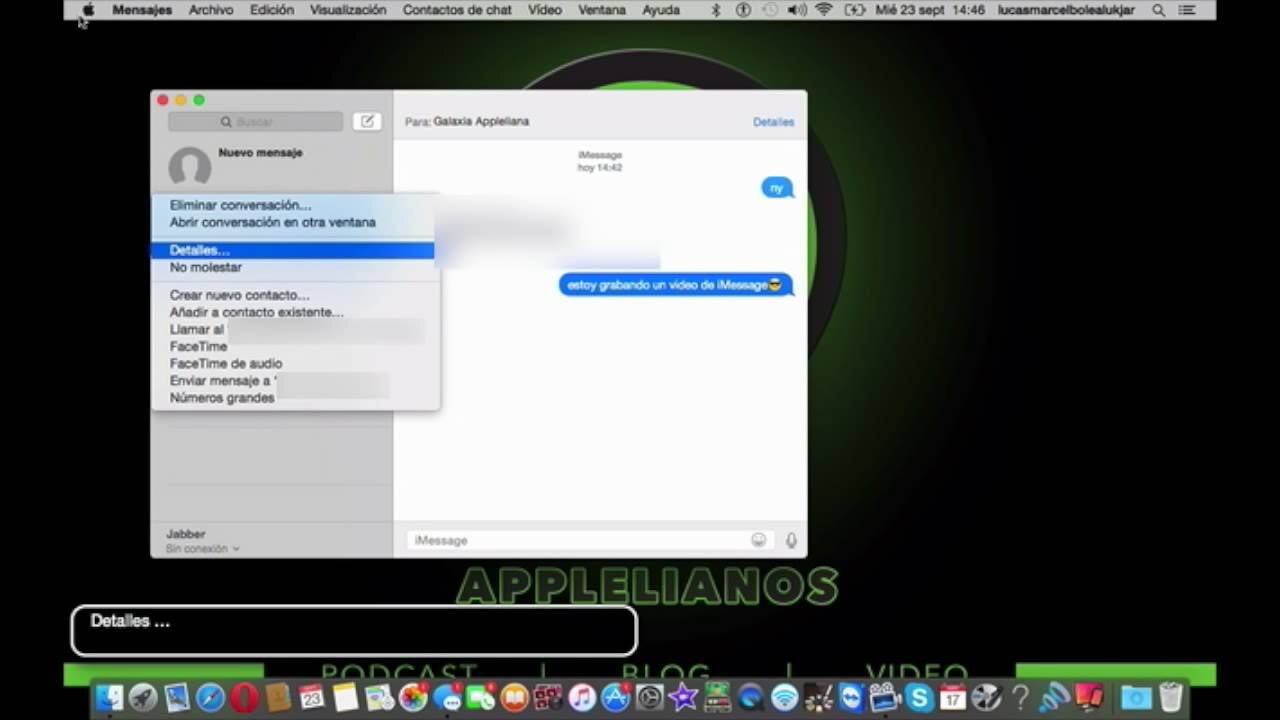This screenshot has height=720, width=1280.
Task: Open the Vídeo menu
Action: [545, 10]
